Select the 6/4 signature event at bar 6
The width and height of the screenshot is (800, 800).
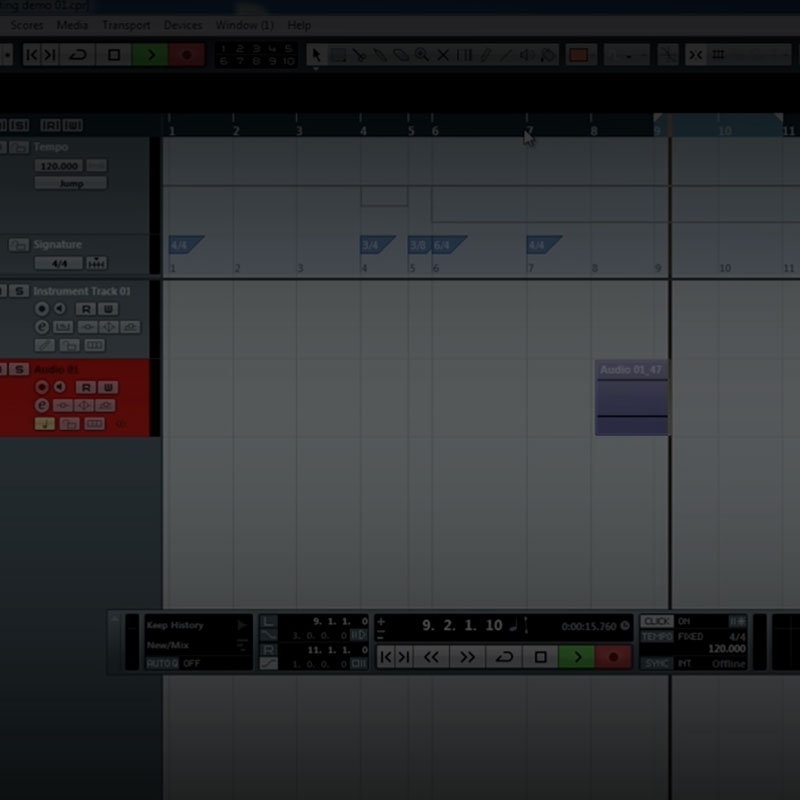coord(449,245)
